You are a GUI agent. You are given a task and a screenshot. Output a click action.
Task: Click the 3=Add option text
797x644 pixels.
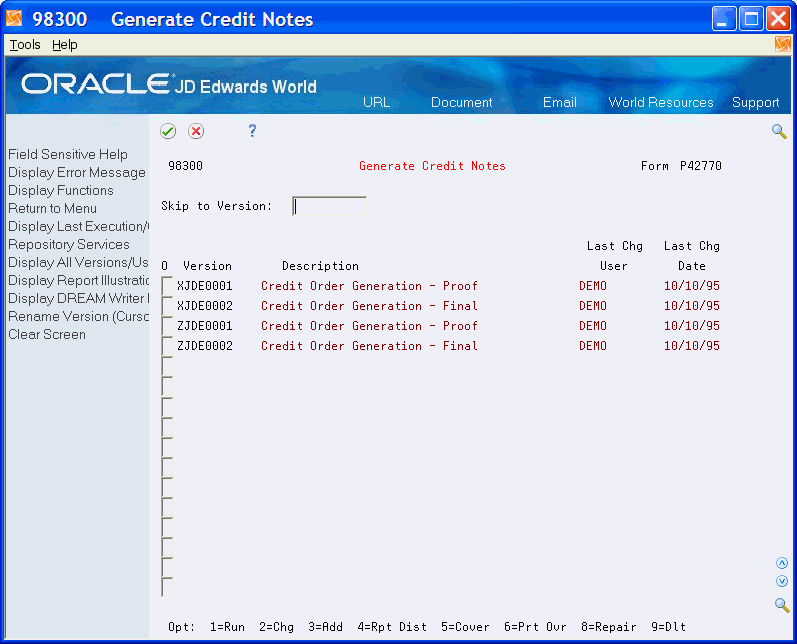pos(325,627)
